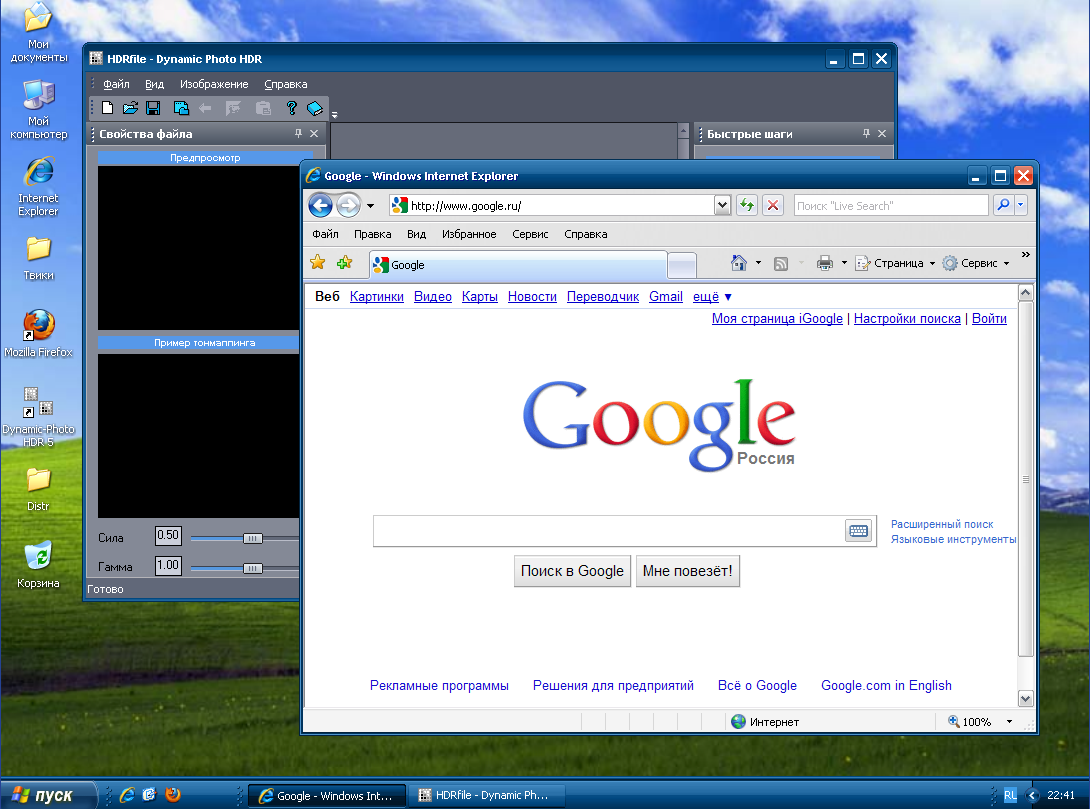Refresh the page in Internet Explorer
1090x809 pixels.
tap(747, 205)
